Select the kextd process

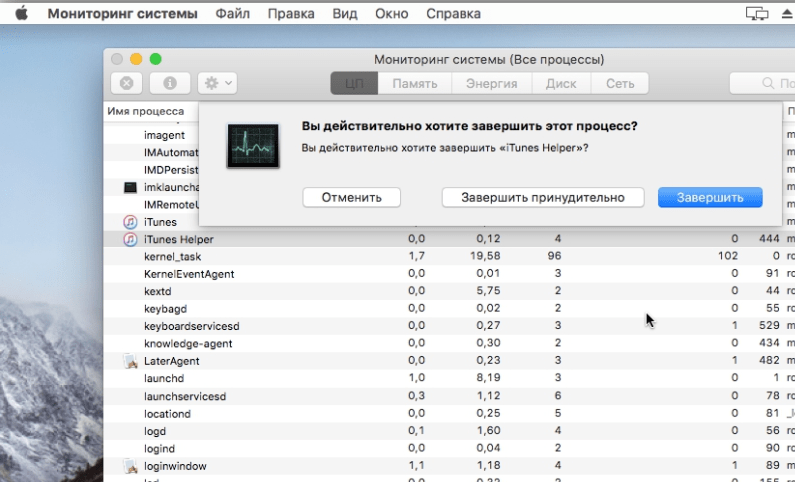point(158,291)
